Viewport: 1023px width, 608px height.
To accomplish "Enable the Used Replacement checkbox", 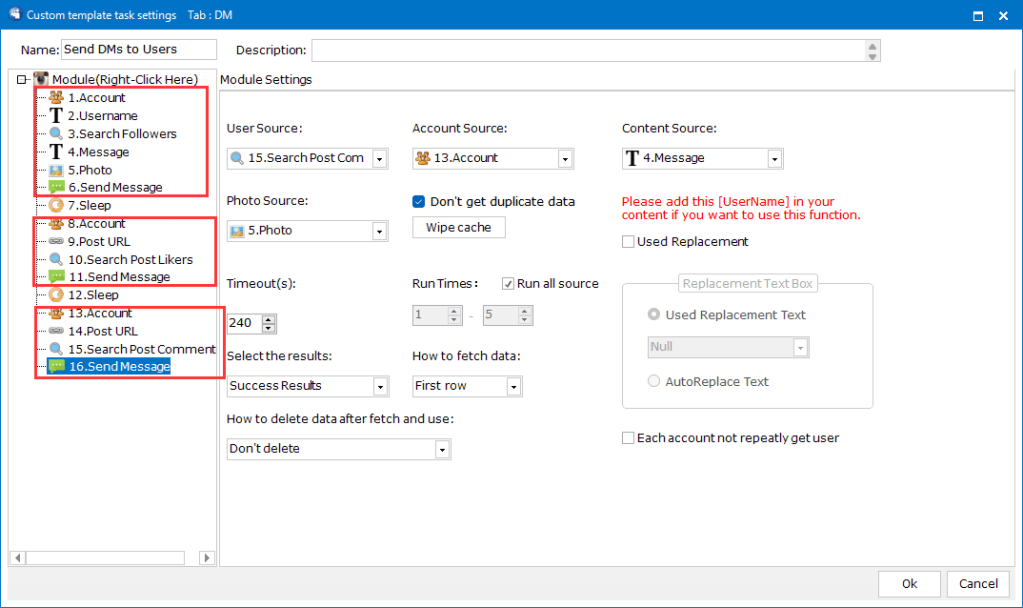I will click(628, 241).
